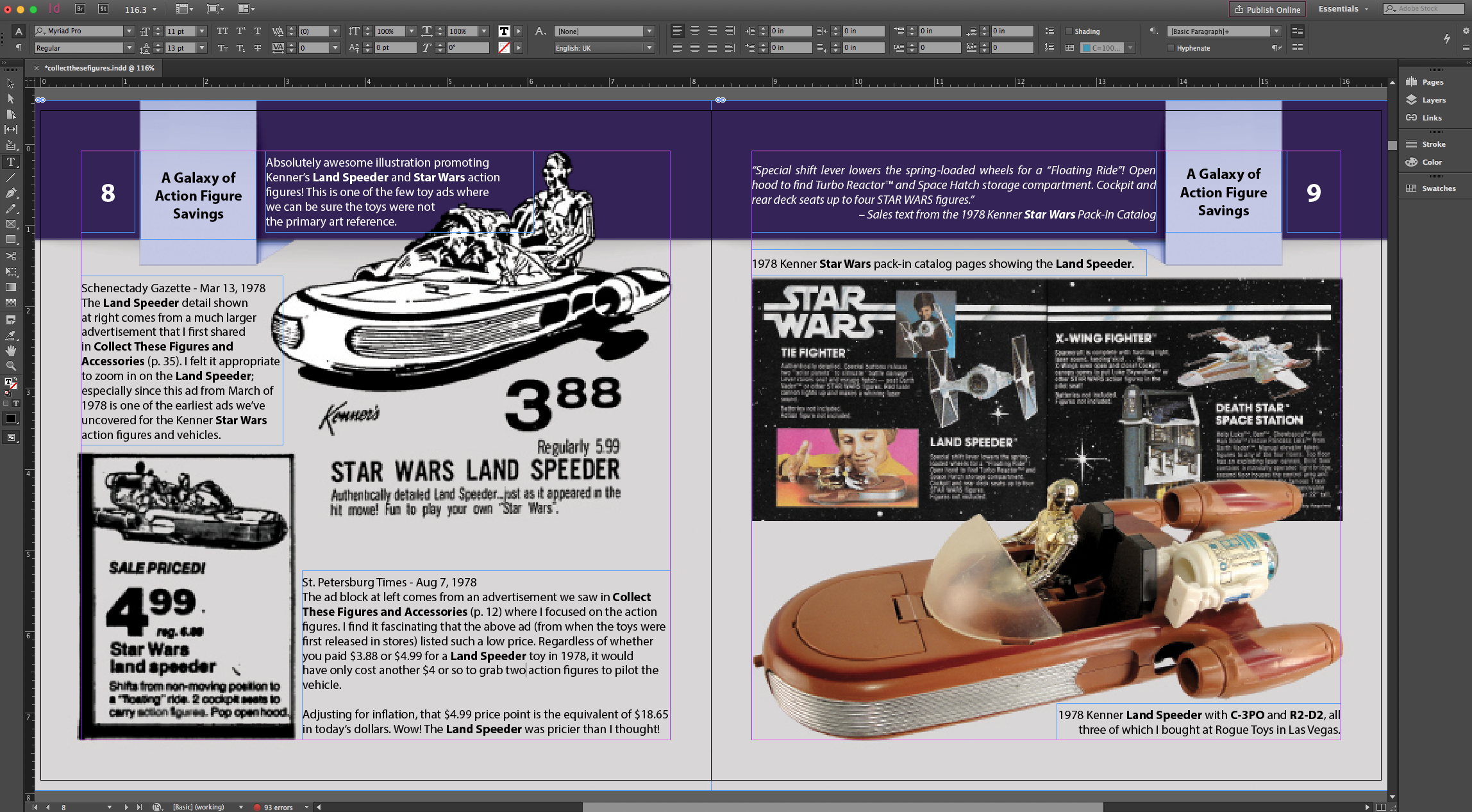Click the Quick Apply lightning icon
The image size is (1472, 812).
click(1447, 38)
